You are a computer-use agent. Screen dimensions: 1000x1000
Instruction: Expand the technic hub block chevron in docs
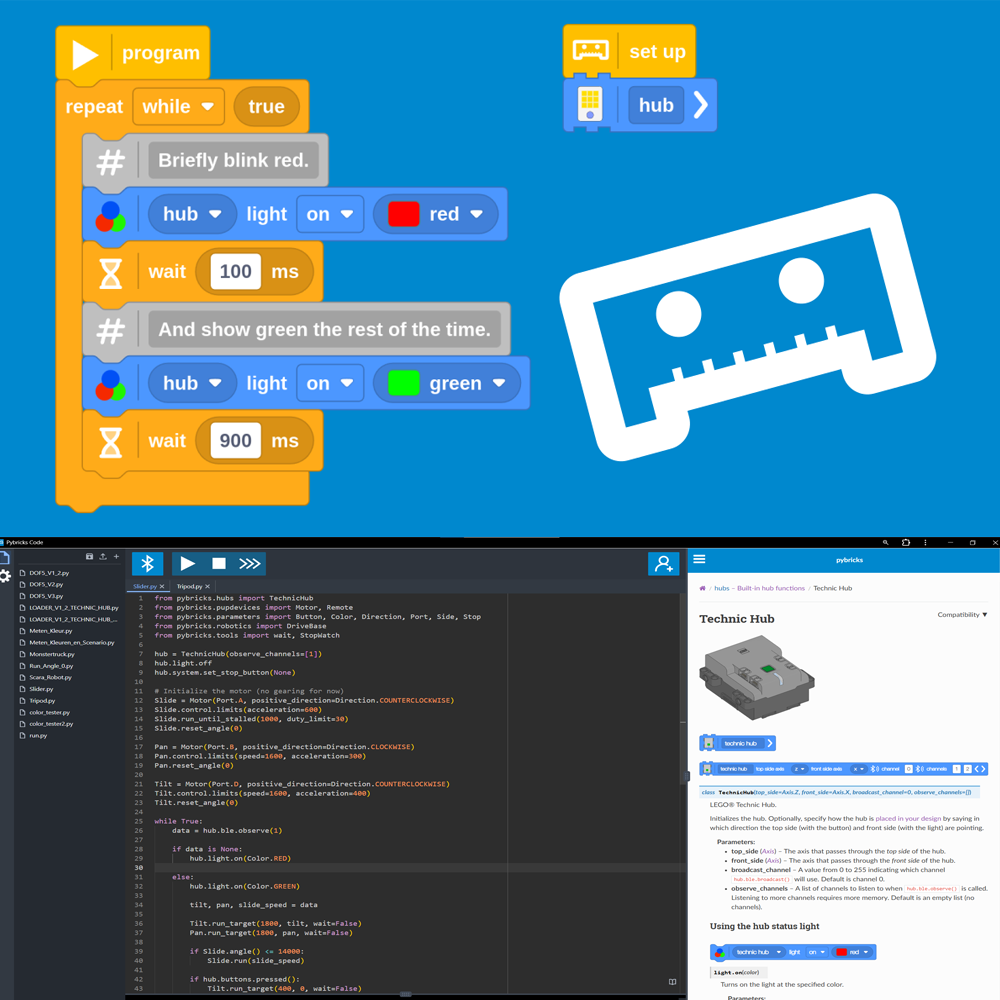pos(770,743)
